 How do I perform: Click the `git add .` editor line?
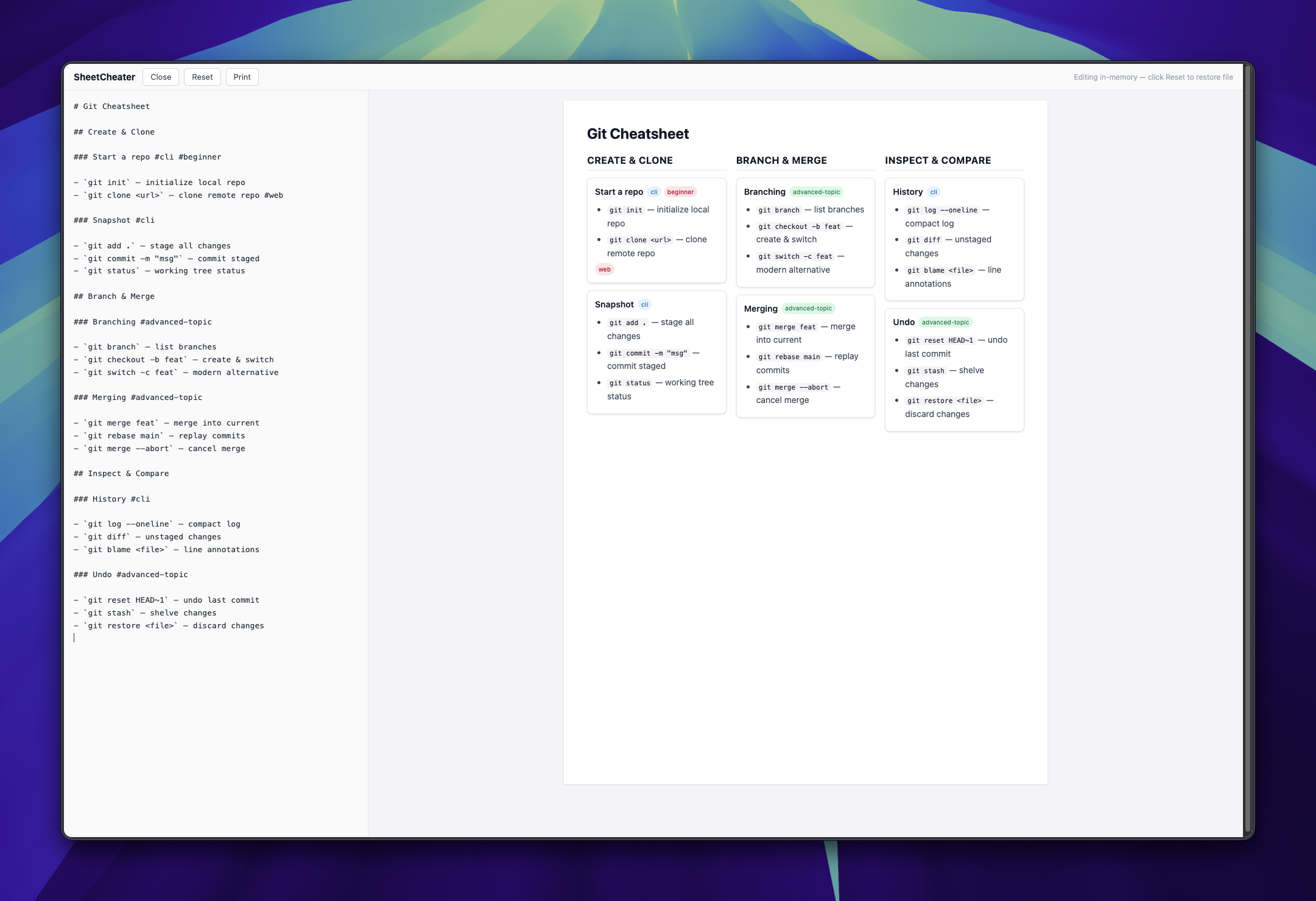152,246
